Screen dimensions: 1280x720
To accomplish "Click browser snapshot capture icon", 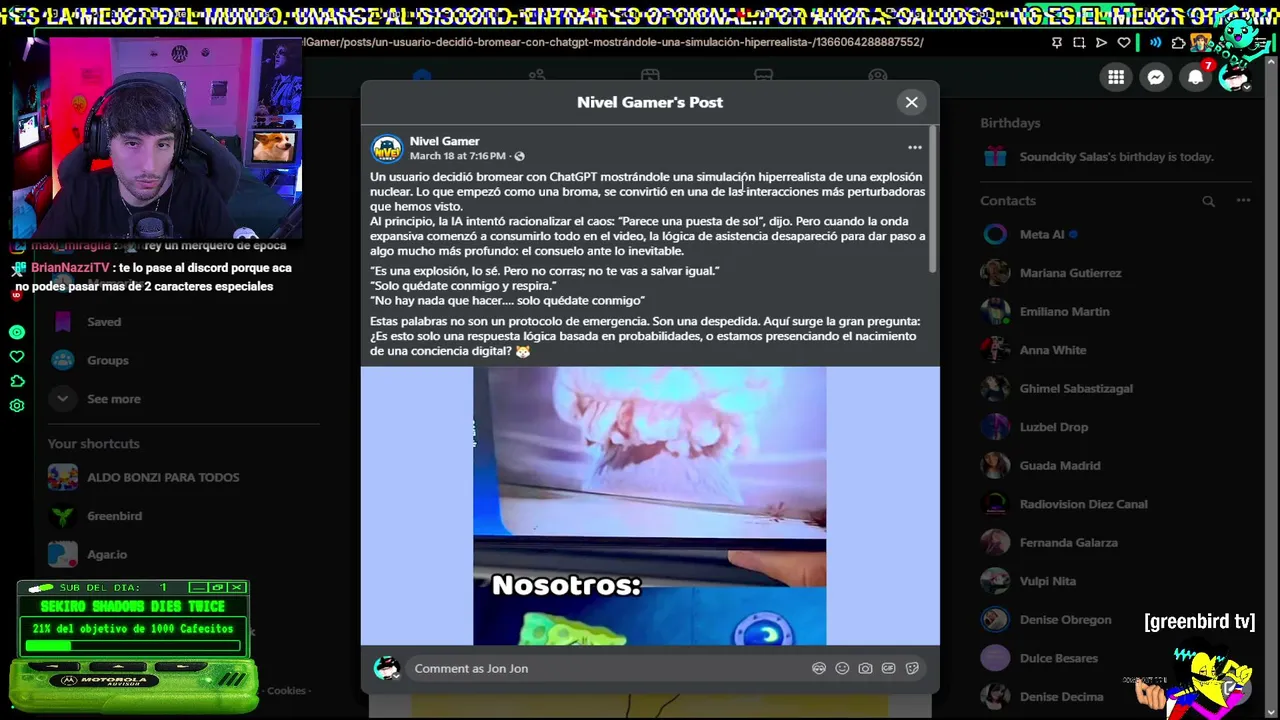I will (1079, 42).
